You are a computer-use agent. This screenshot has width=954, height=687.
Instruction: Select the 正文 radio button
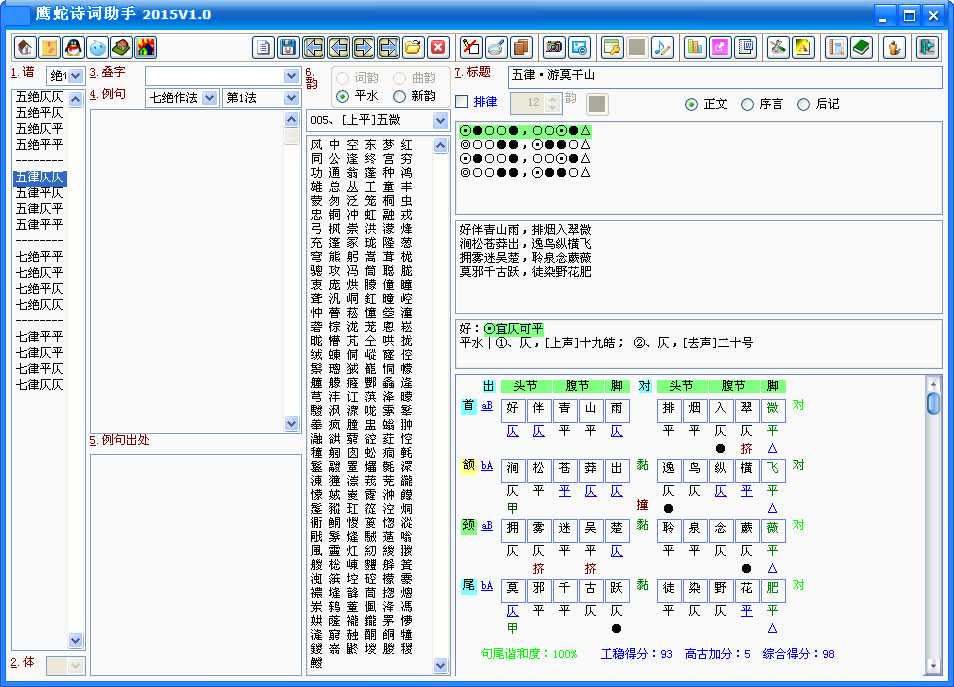[x=691, y=104]
